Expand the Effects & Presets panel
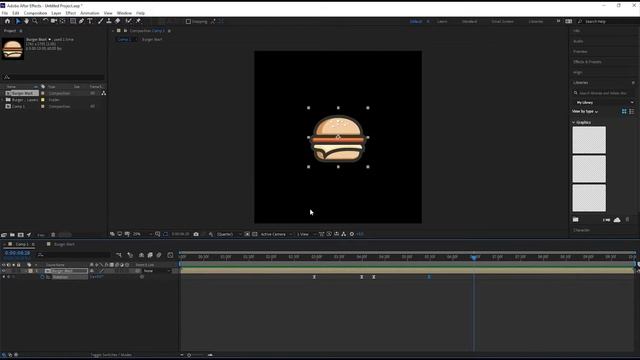This screenshot has height=360, width=640. (x=587, y=62)
